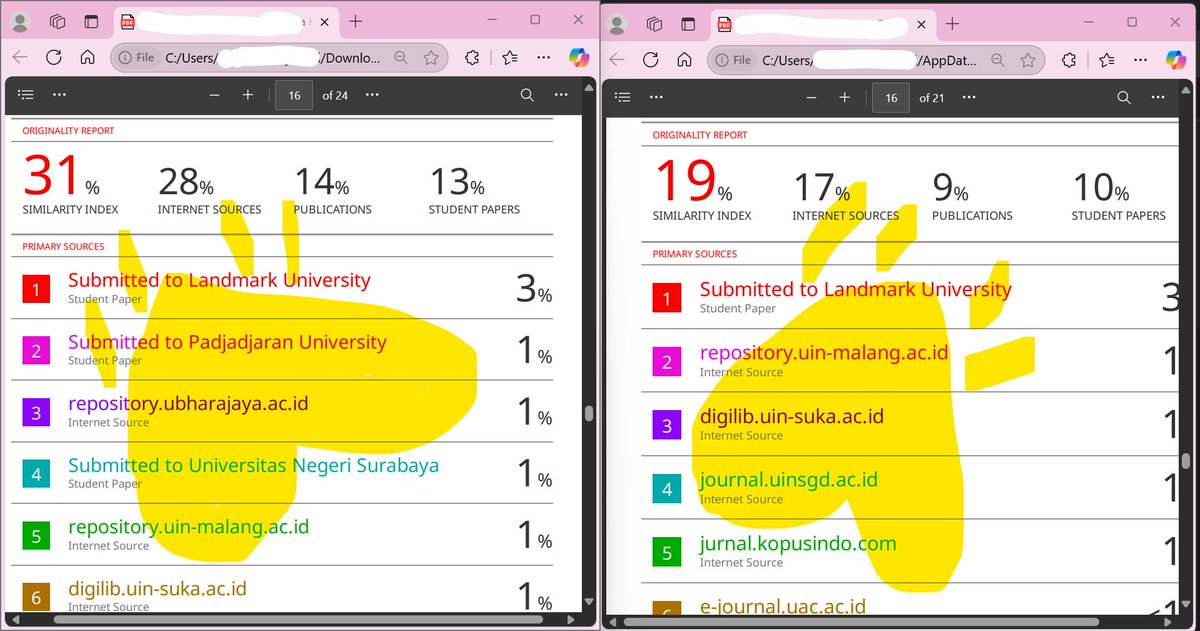Screen dimensions: 1200x631
Task: Open favorites list in left window
Action: tap(510, 58)
